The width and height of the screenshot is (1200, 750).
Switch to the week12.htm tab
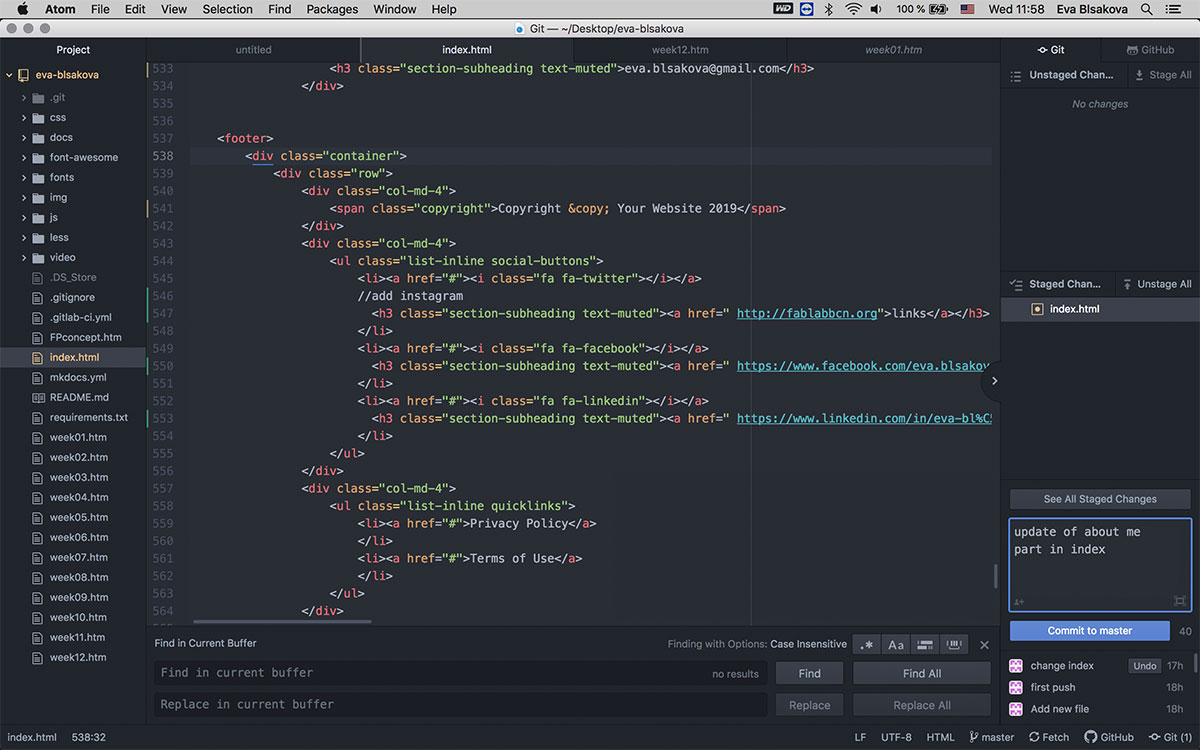680,50
